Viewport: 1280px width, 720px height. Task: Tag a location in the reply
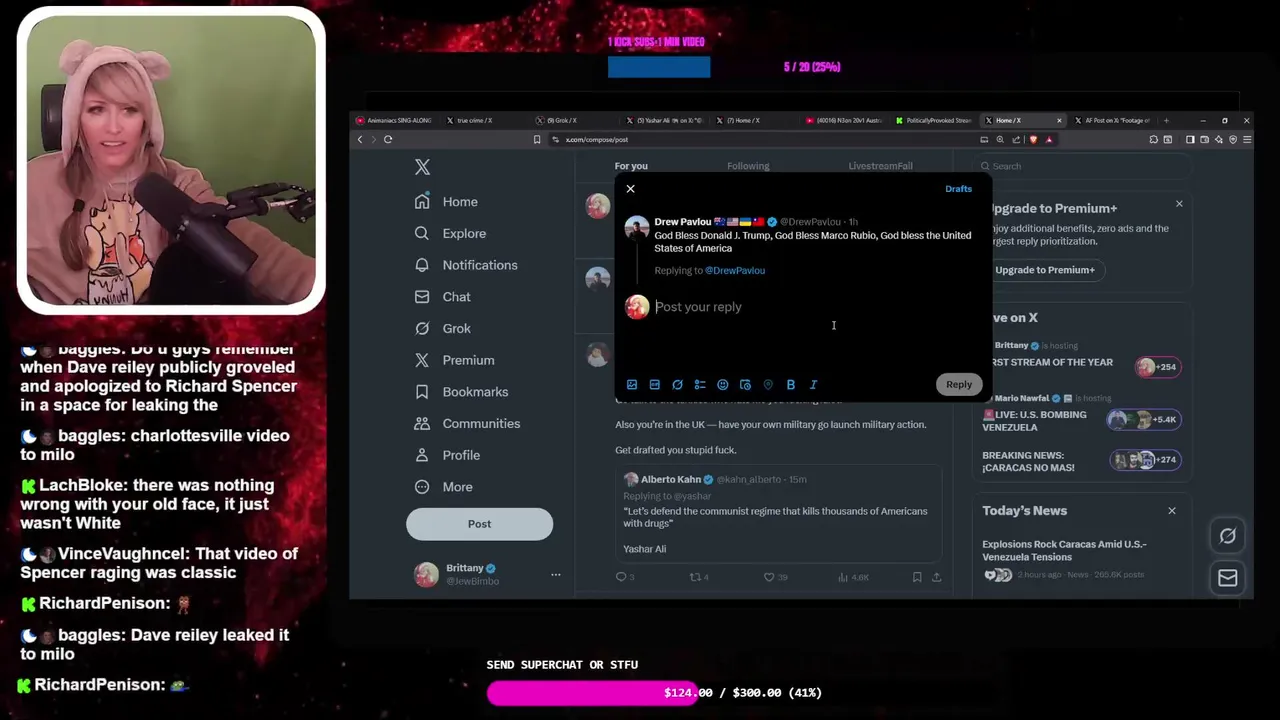pyautogui.click(x=768, y=385)
